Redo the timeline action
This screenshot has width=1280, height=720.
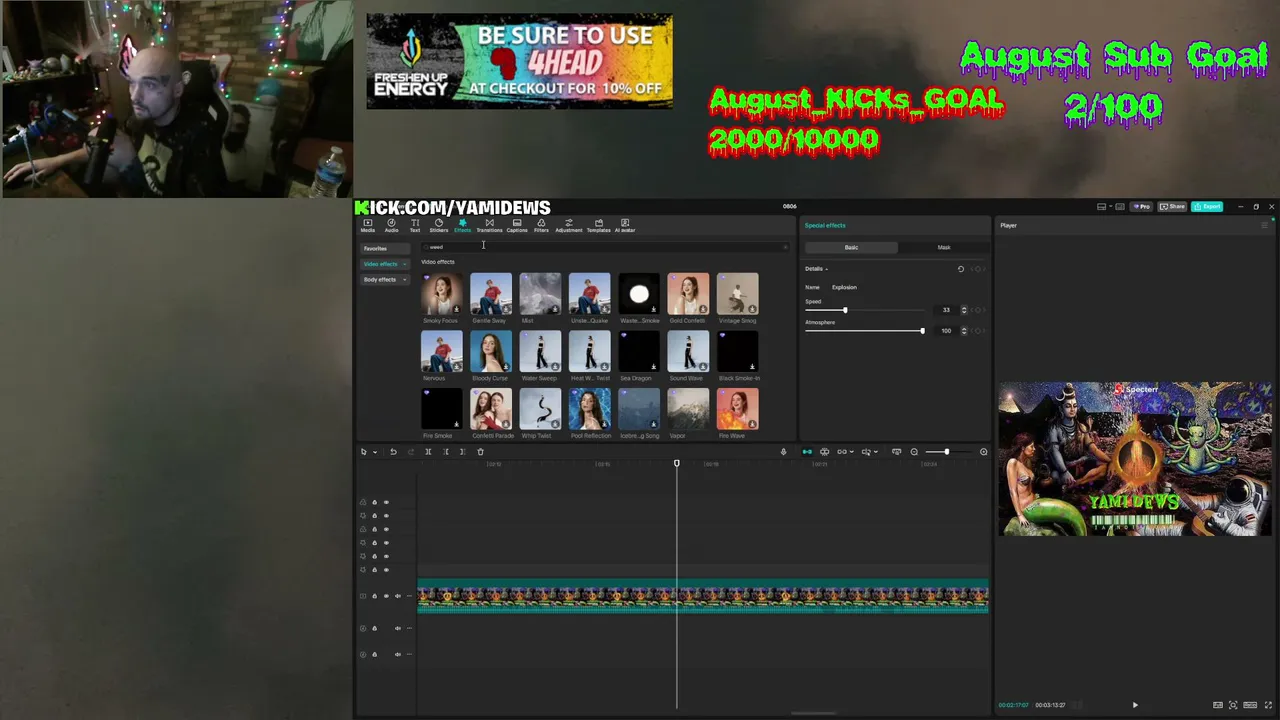click(410, 452)
